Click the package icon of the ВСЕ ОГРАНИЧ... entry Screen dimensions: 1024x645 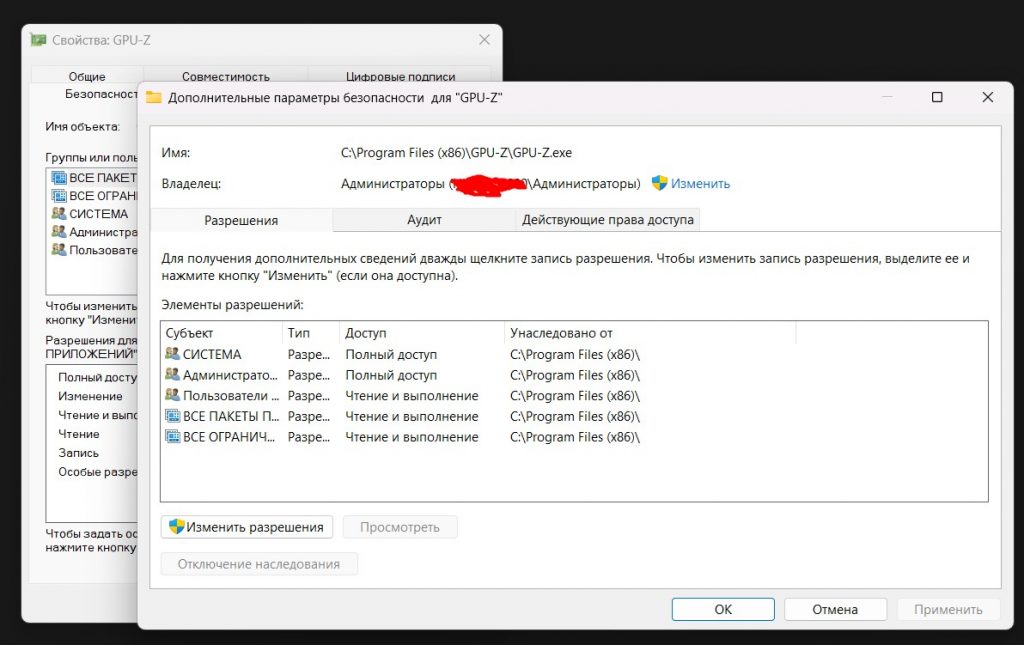[x=172, y=437]
